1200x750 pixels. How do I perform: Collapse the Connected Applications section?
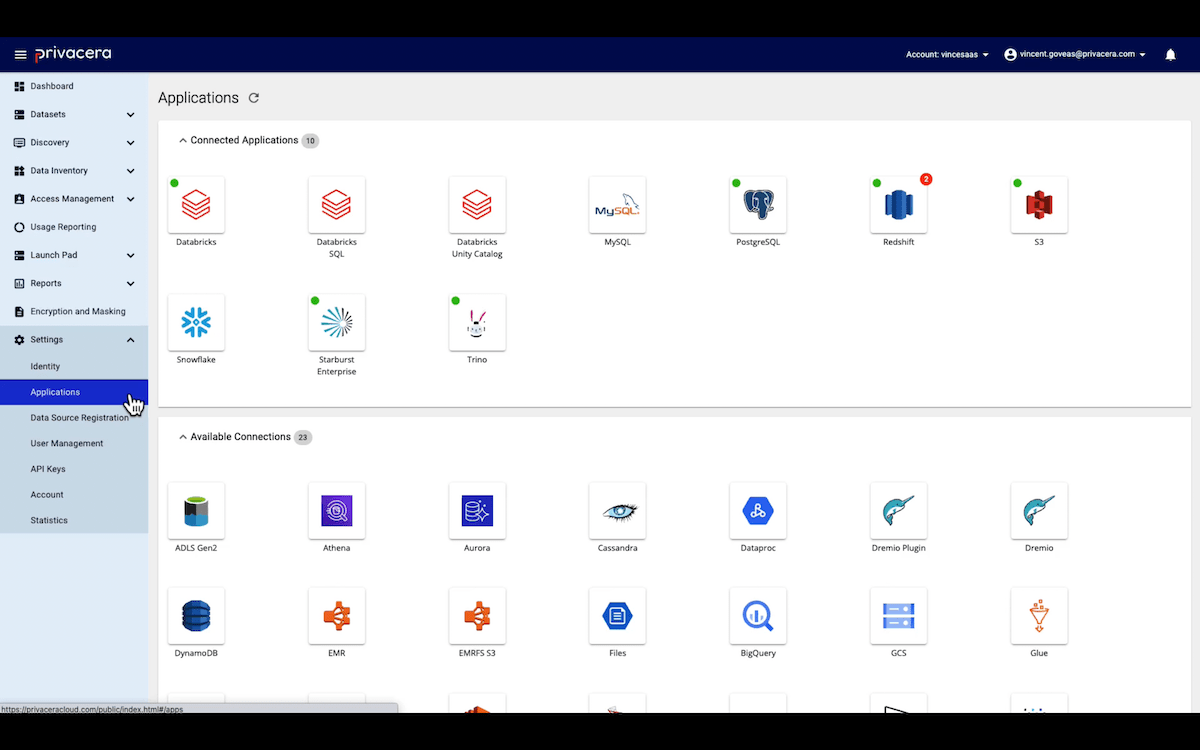183,141
